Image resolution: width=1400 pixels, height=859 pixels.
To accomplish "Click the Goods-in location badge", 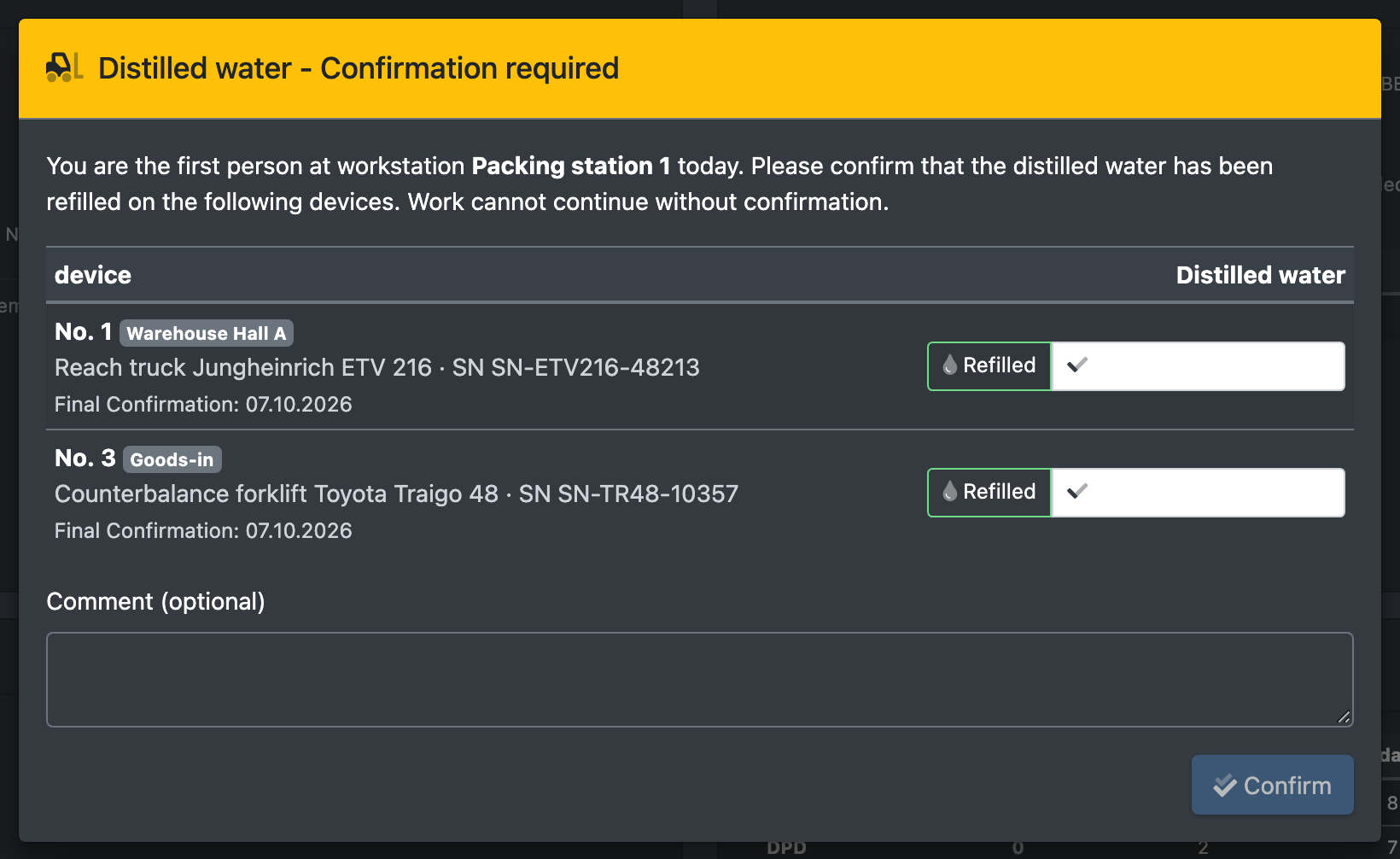I will [x=172, y=459].
